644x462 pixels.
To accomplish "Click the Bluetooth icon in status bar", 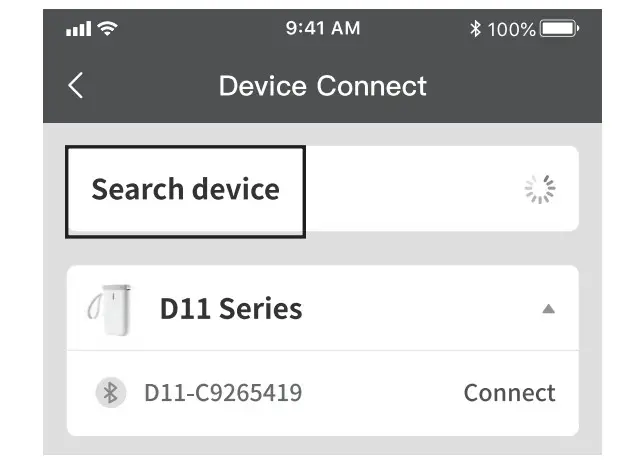I will coord(475,29).
